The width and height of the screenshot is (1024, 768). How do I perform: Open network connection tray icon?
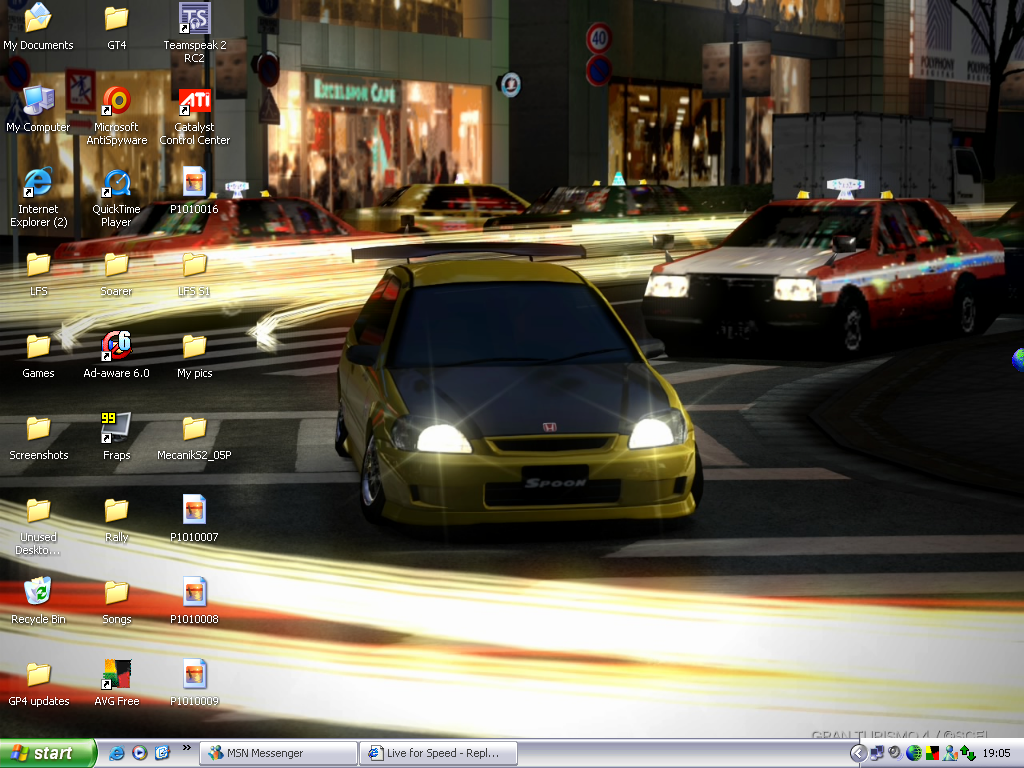pyautogui.click(x=876, y=754)
